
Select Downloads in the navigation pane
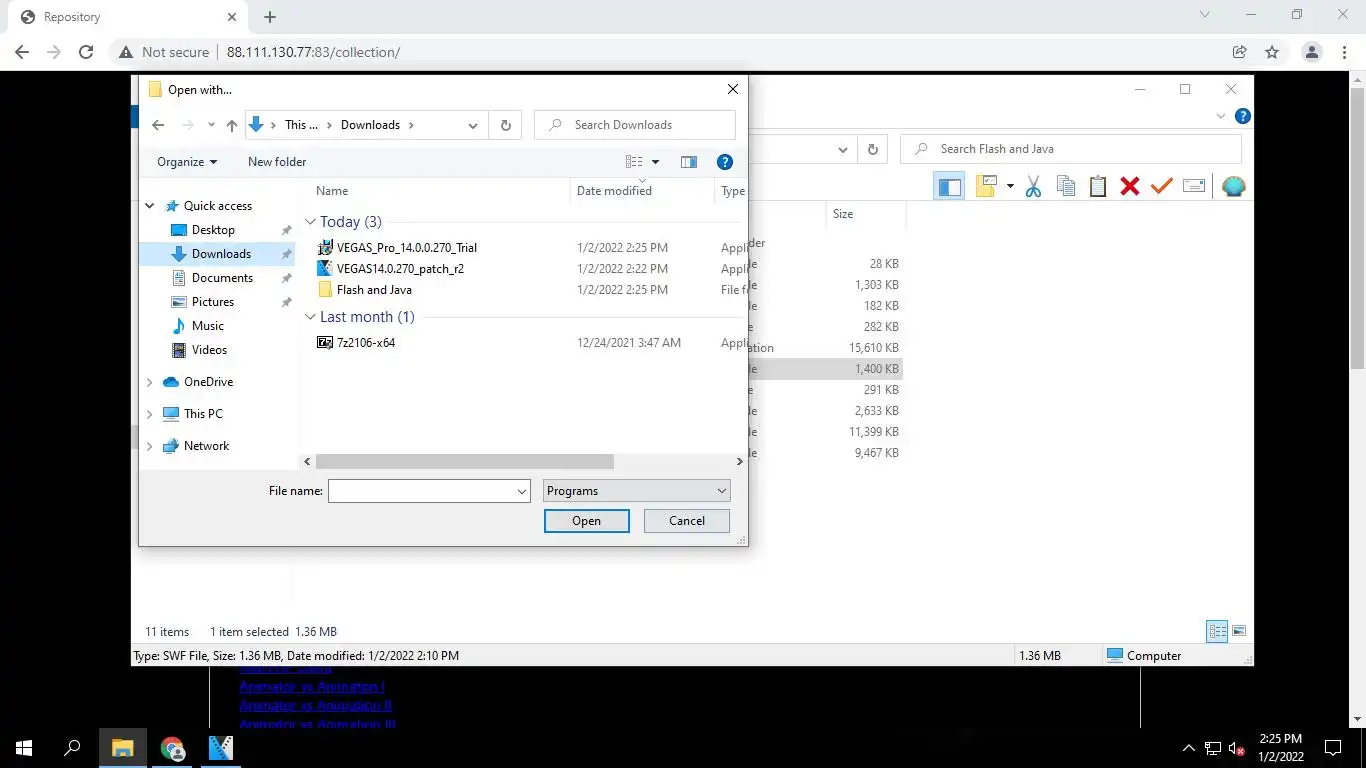coord(221,254)
